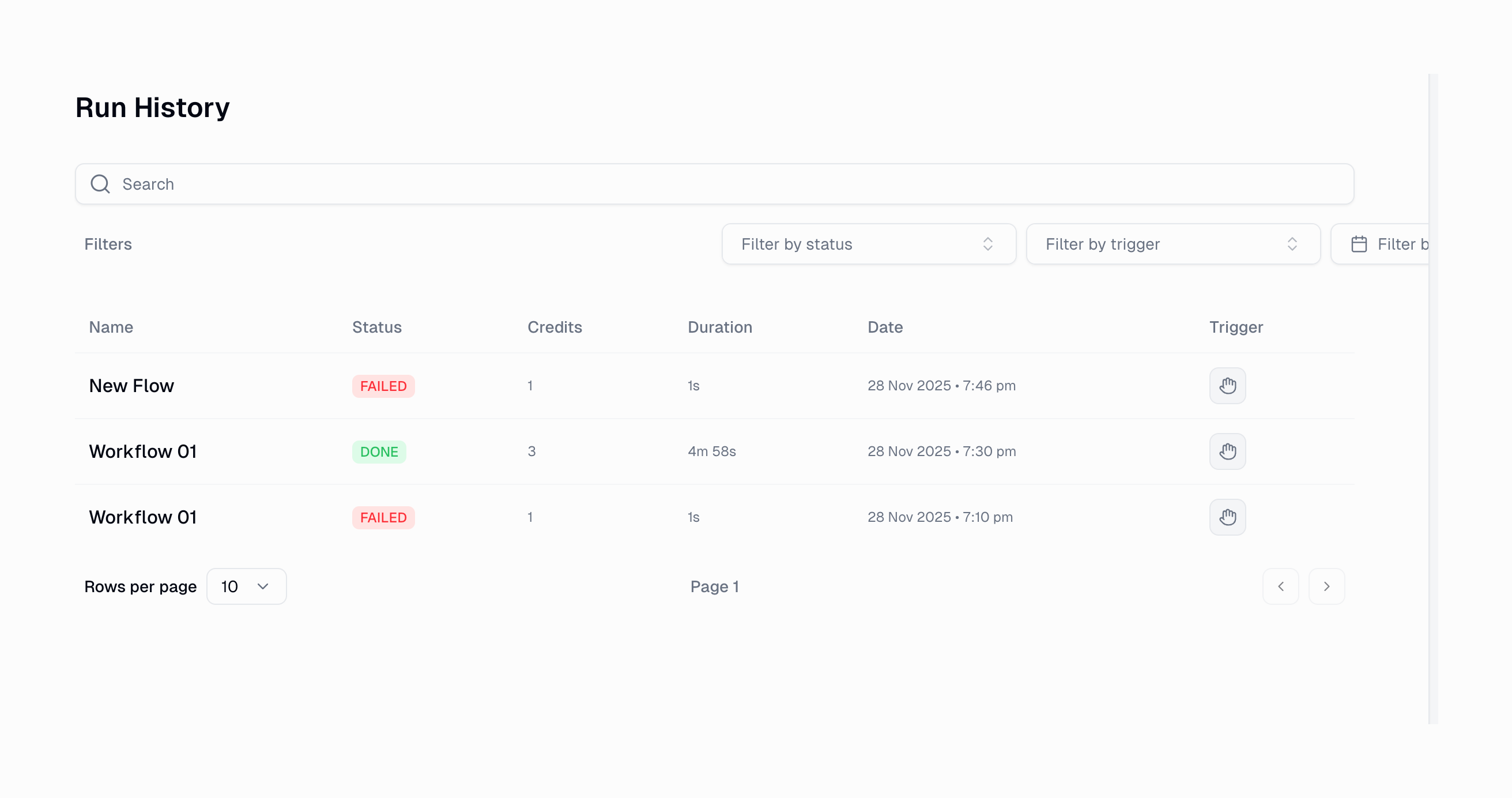
Task: Open the Workflow 01 run from 7:30 pm
Action: [x=142, y=451]
